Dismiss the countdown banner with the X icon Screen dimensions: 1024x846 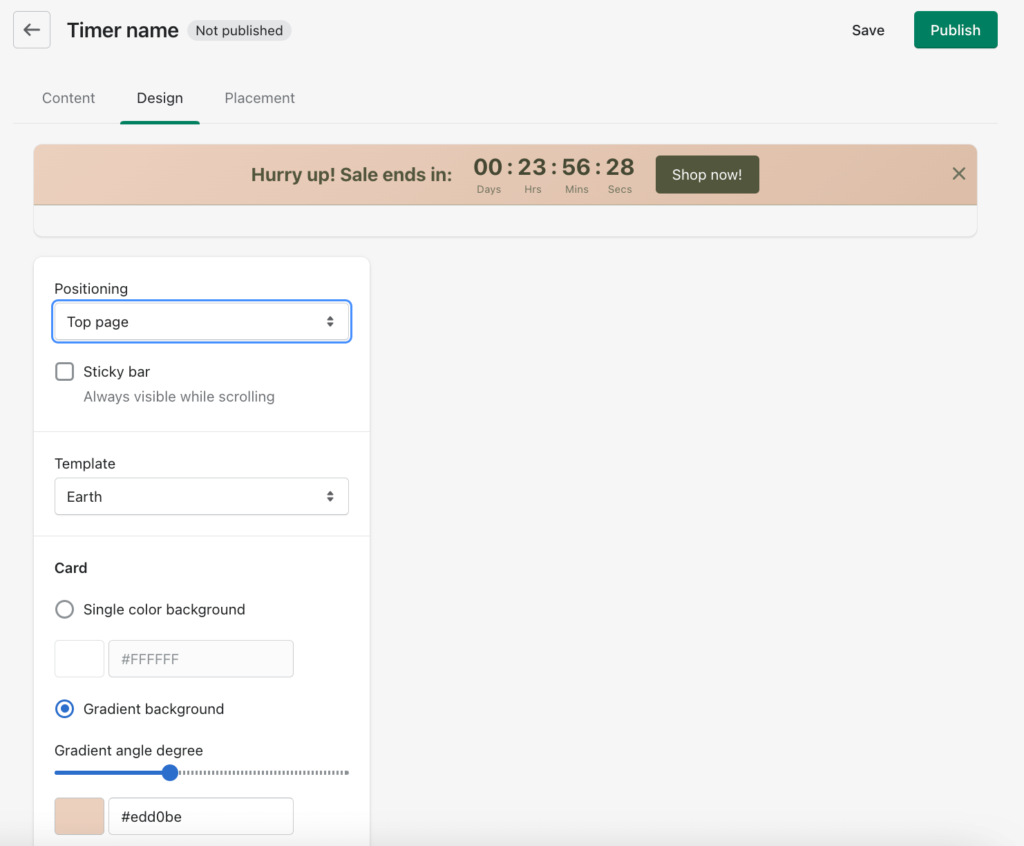pos(958,174)
